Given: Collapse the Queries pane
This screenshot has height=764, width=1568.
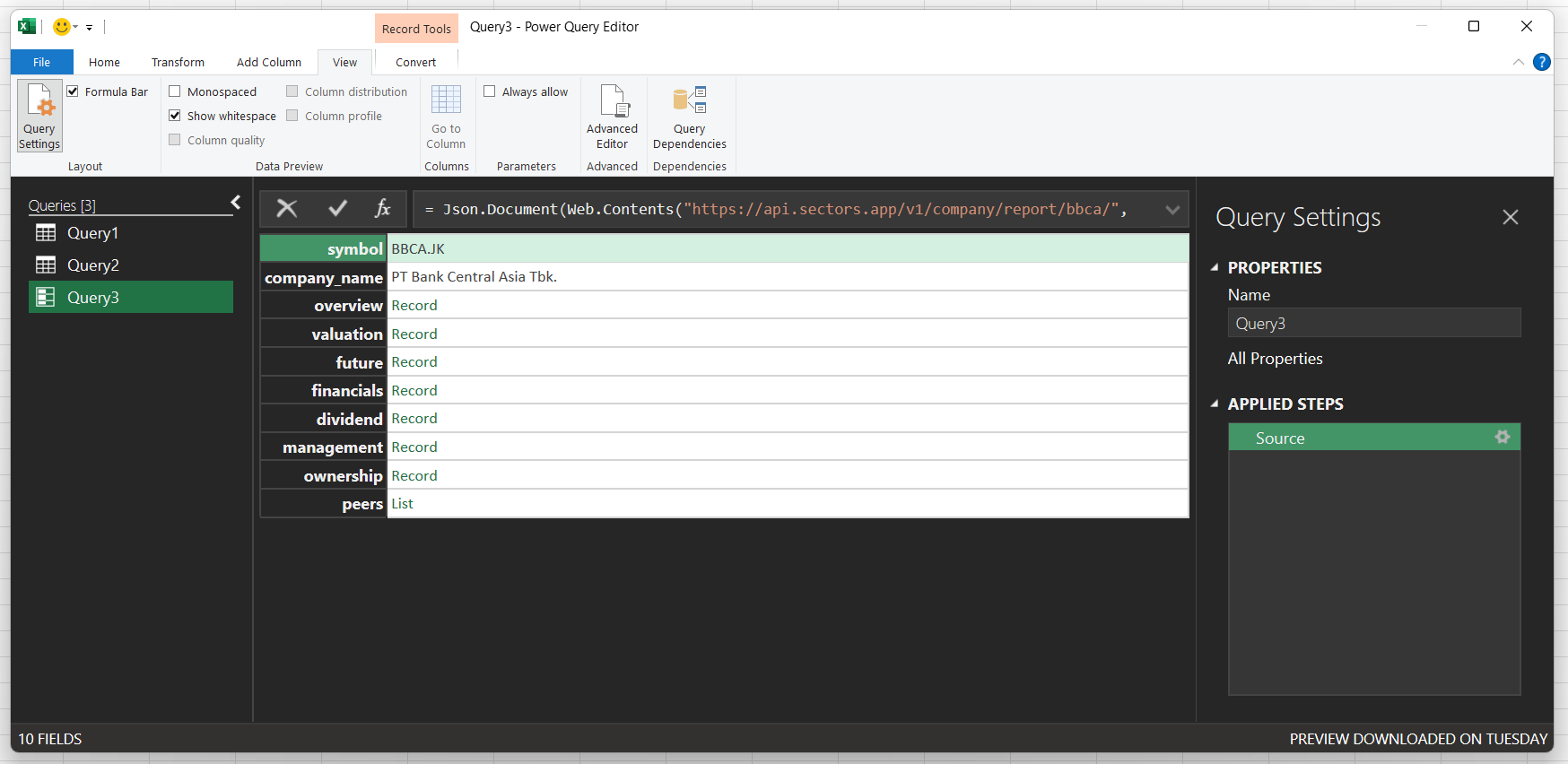Looking at the screenshot, I should [x=236, y=203].
